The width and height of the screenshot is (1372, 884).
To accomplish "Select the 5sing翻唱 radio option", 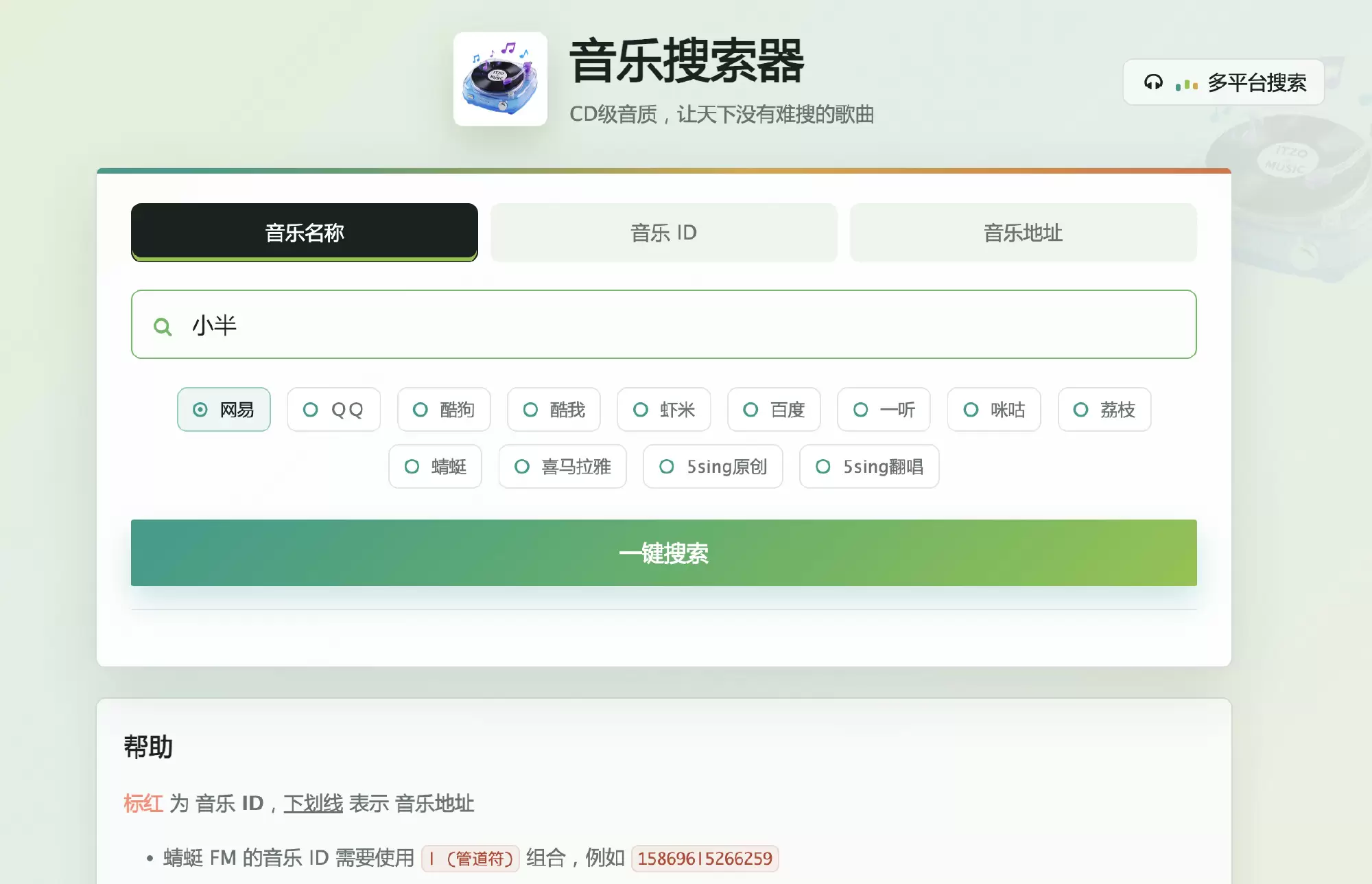I will [x=869, y=467].
